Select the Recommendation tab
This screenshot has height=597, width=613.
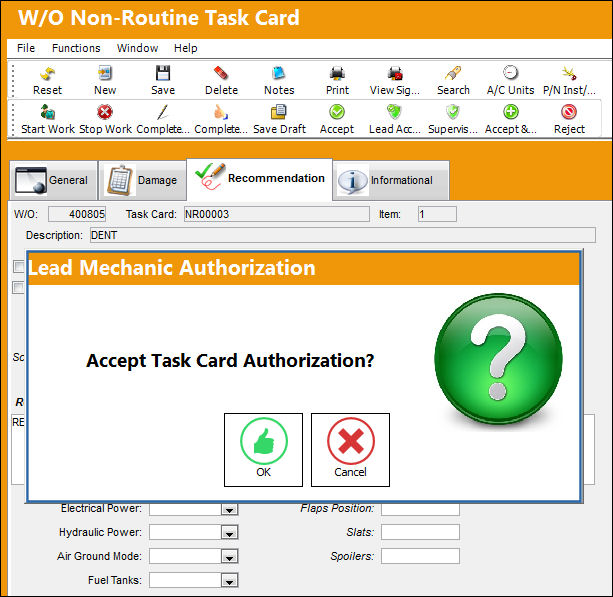click(260, 179)
